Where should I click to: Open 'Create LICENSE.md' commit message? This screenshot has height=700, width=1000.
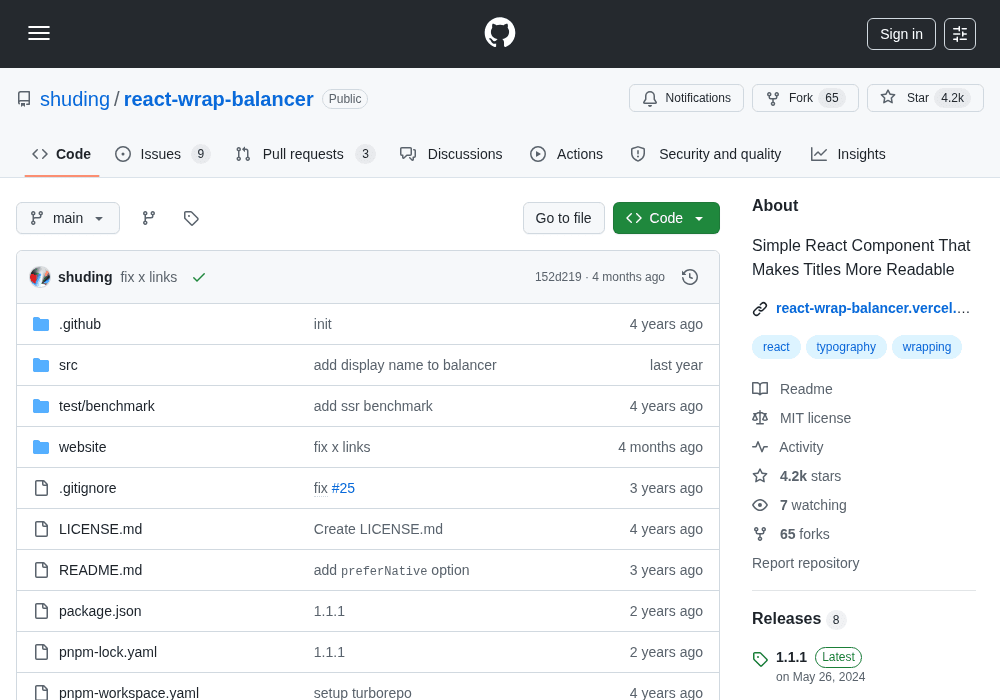[x=378, y=529]
